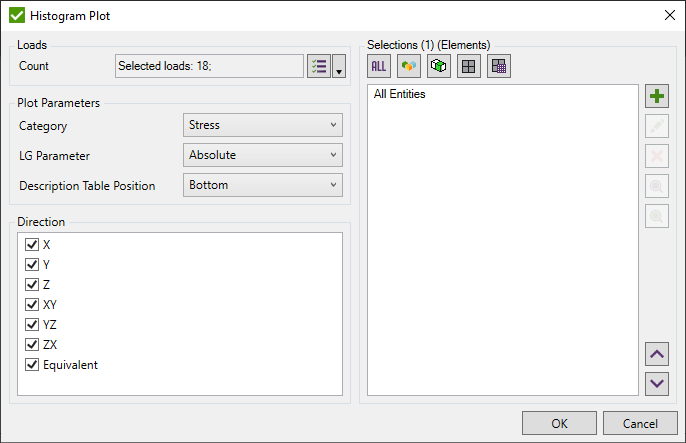Open the Category dropdown showing Stress

[263, 125]
